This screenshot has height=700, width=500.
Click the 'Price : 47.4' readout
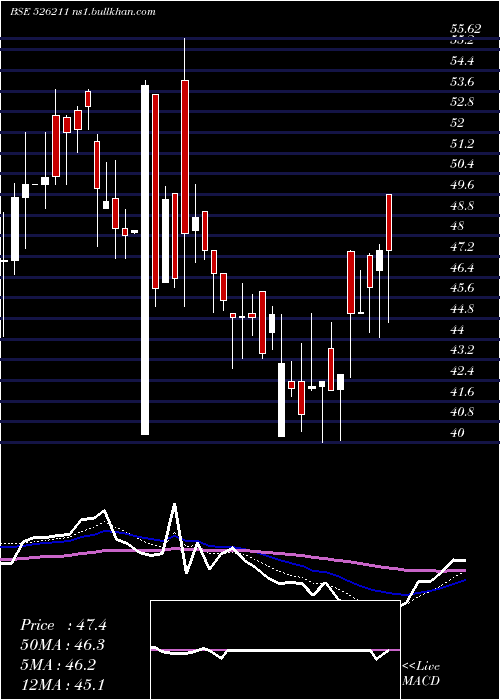point(63,625)
